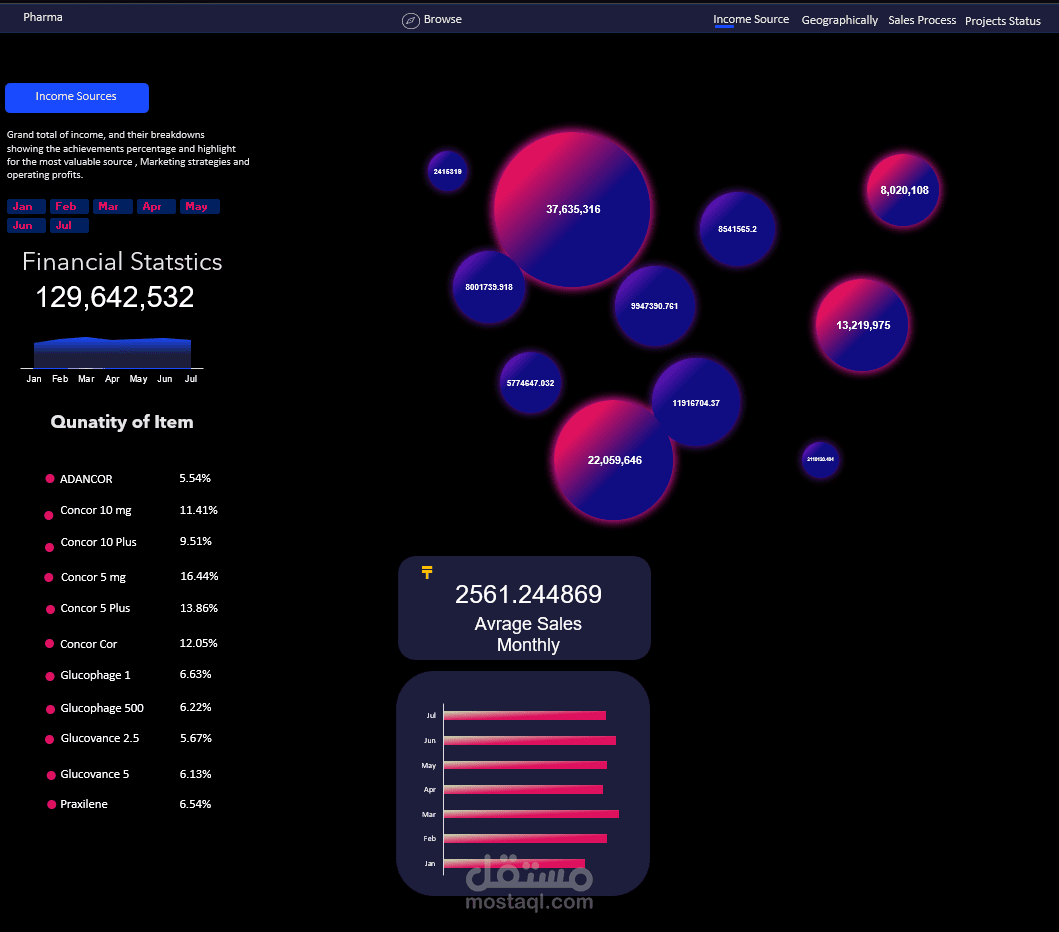
Task: Click the yellow currency icon on Avrage Sales card
Action: pos(427,571)
